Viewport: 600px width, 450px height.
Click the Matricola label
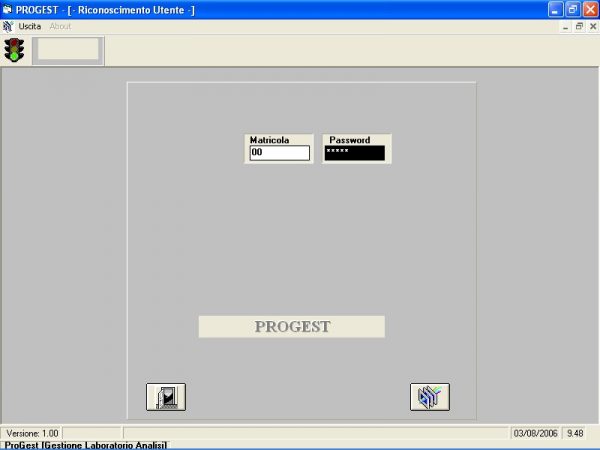269,140
